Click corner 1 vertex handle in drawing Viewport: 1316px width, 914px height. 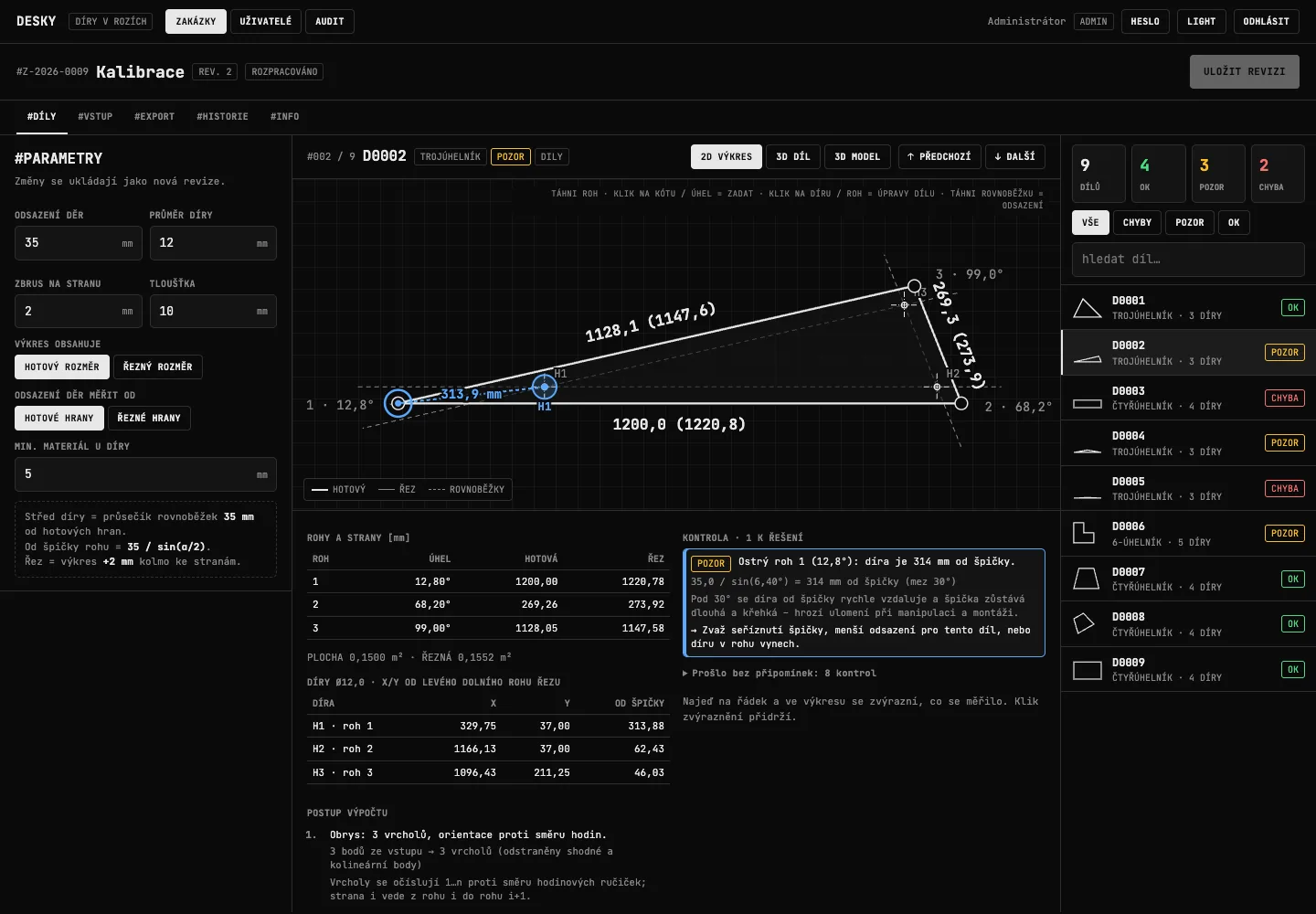(x=398, y=403)
